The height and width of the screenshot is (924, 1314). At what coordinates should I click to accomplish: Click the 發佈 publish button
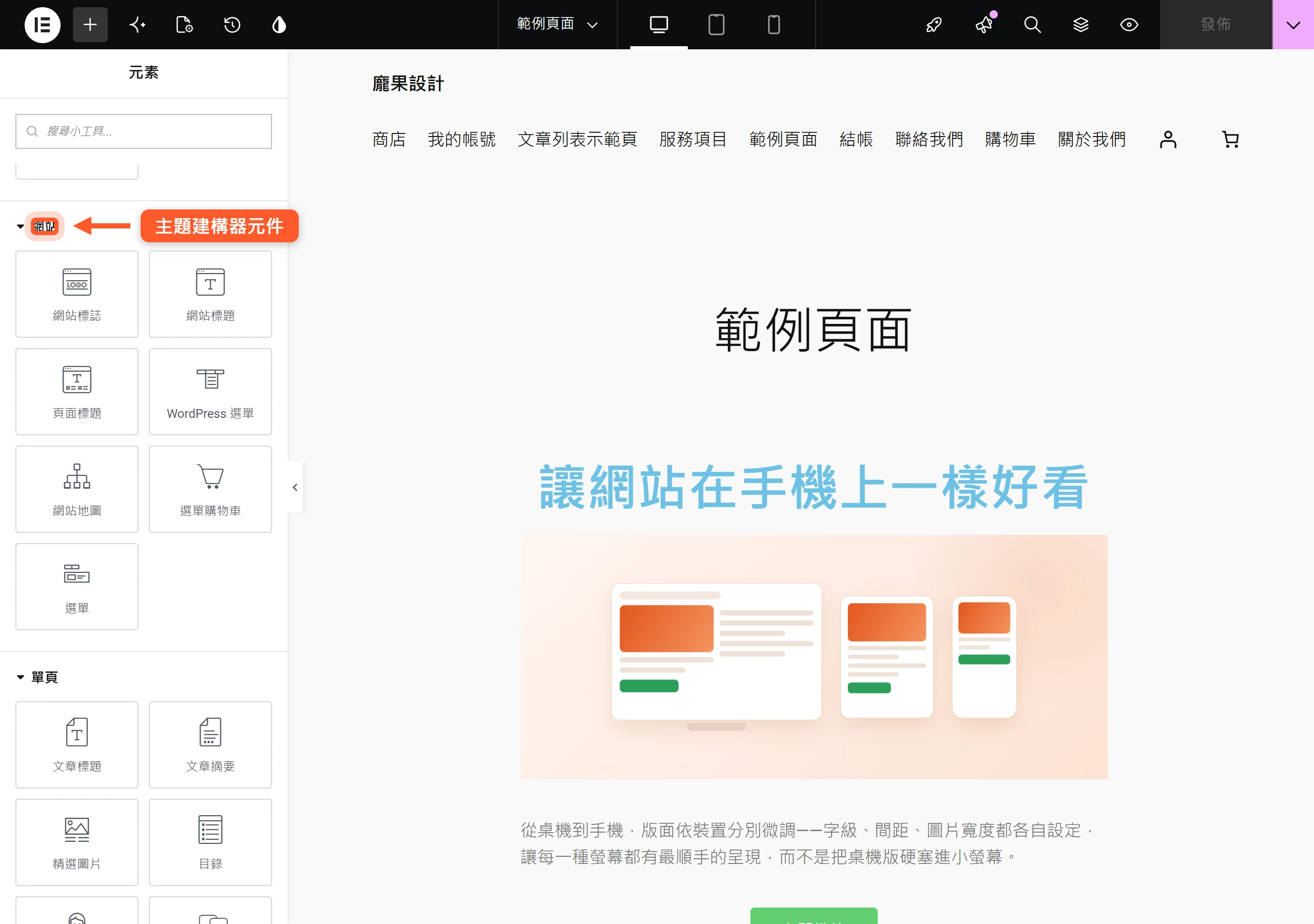click(1215, 25)
